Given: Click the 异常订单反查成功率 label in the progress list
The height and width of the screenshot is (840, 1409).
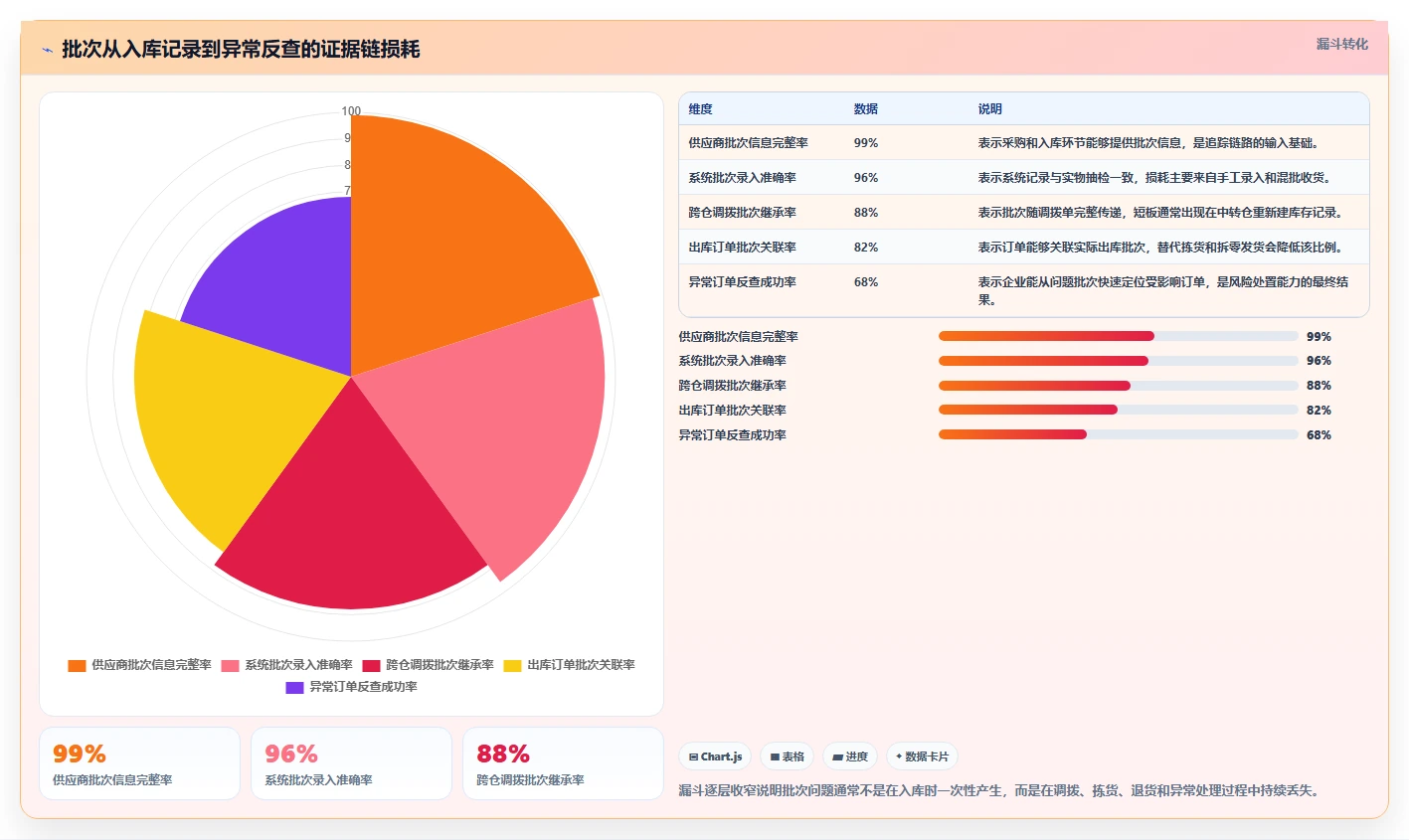Looking at the screenshot, I should click(x=732, y=435).
